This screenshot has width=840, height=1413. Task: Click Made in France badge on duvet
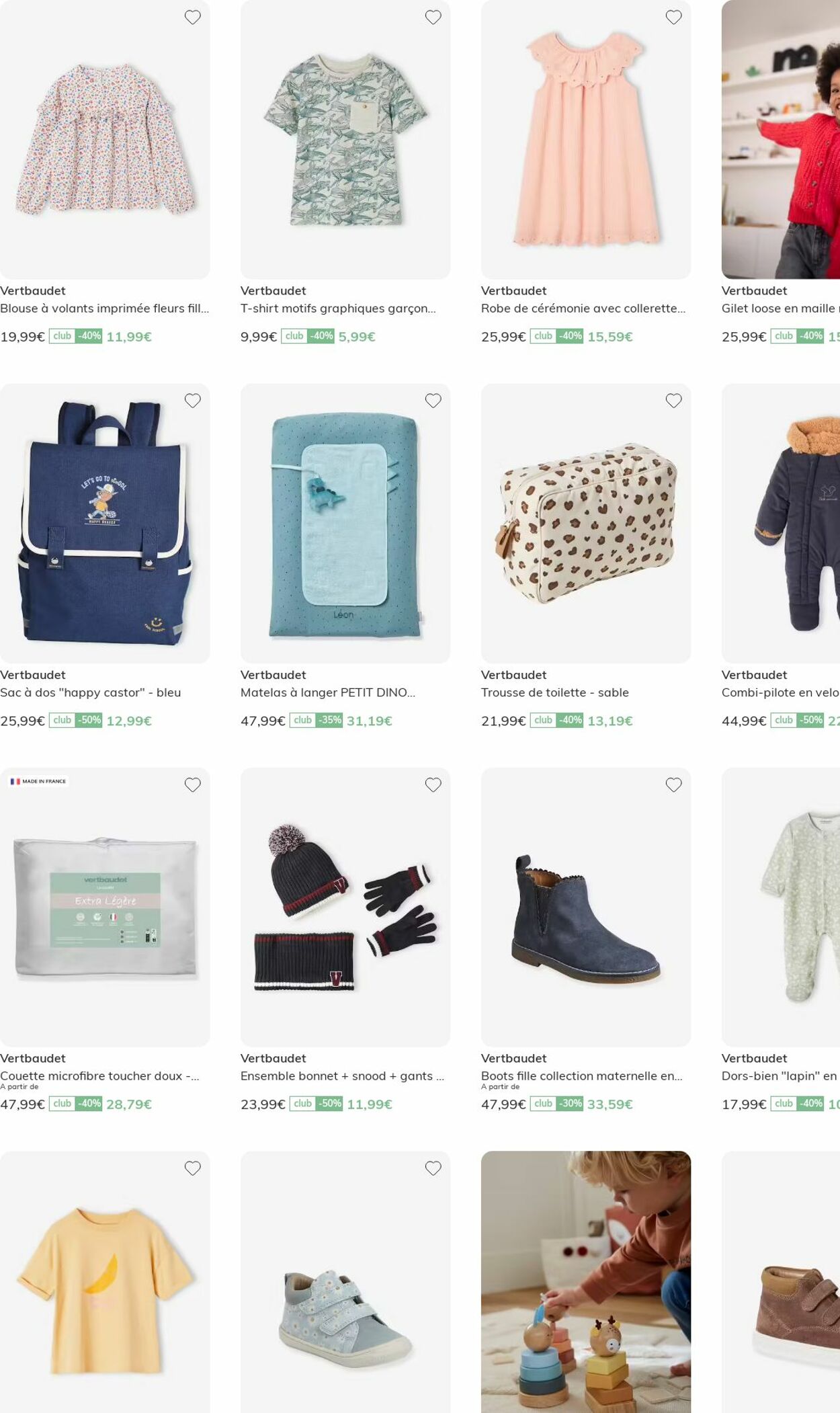(x=38, y=781)
